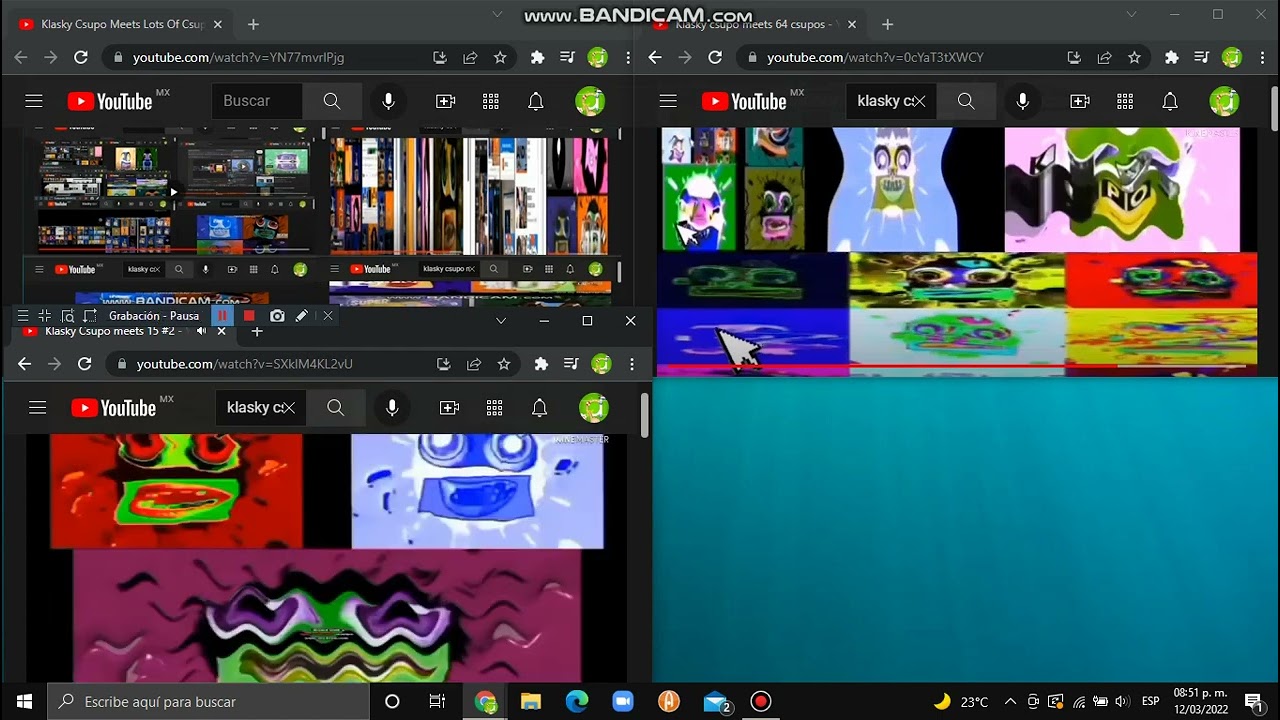
Task: Show hidden system tray icons
Action: [1010, 701]
